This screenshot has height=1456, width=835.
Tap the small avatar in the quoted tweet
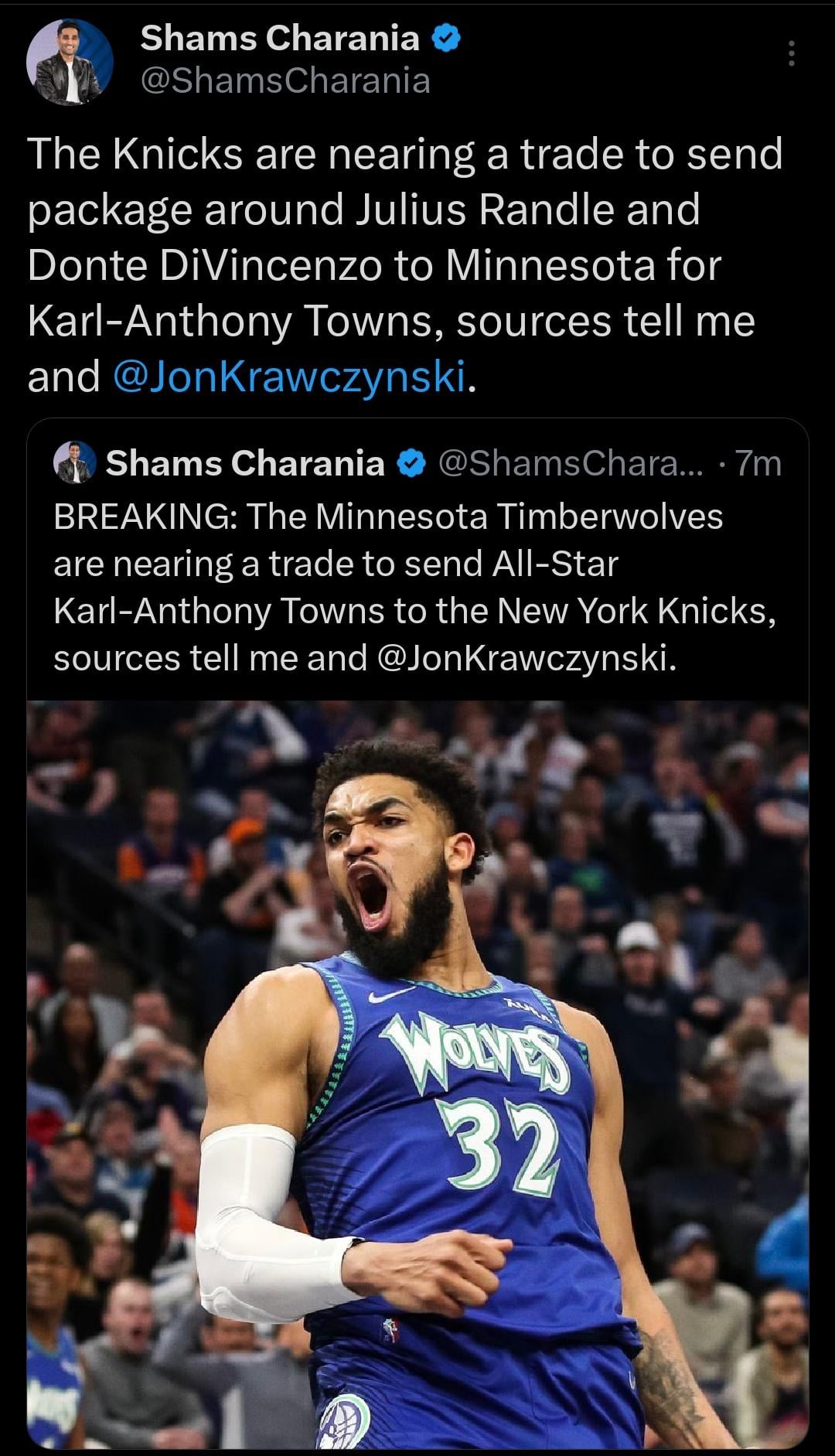pyautogui.click(x=74, y=463)
